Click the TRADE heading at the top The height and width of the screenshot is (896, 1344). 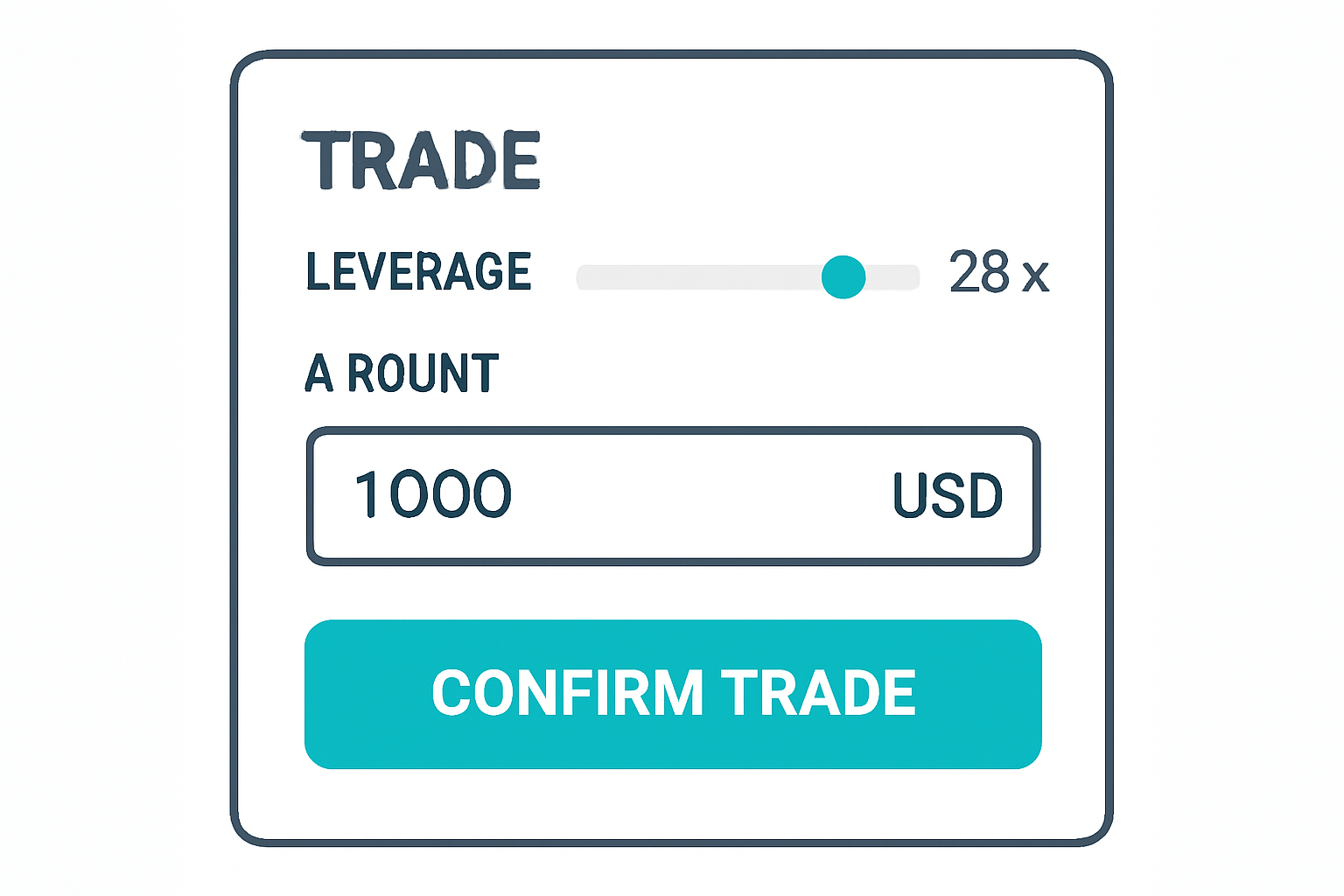tap(421, 160)
